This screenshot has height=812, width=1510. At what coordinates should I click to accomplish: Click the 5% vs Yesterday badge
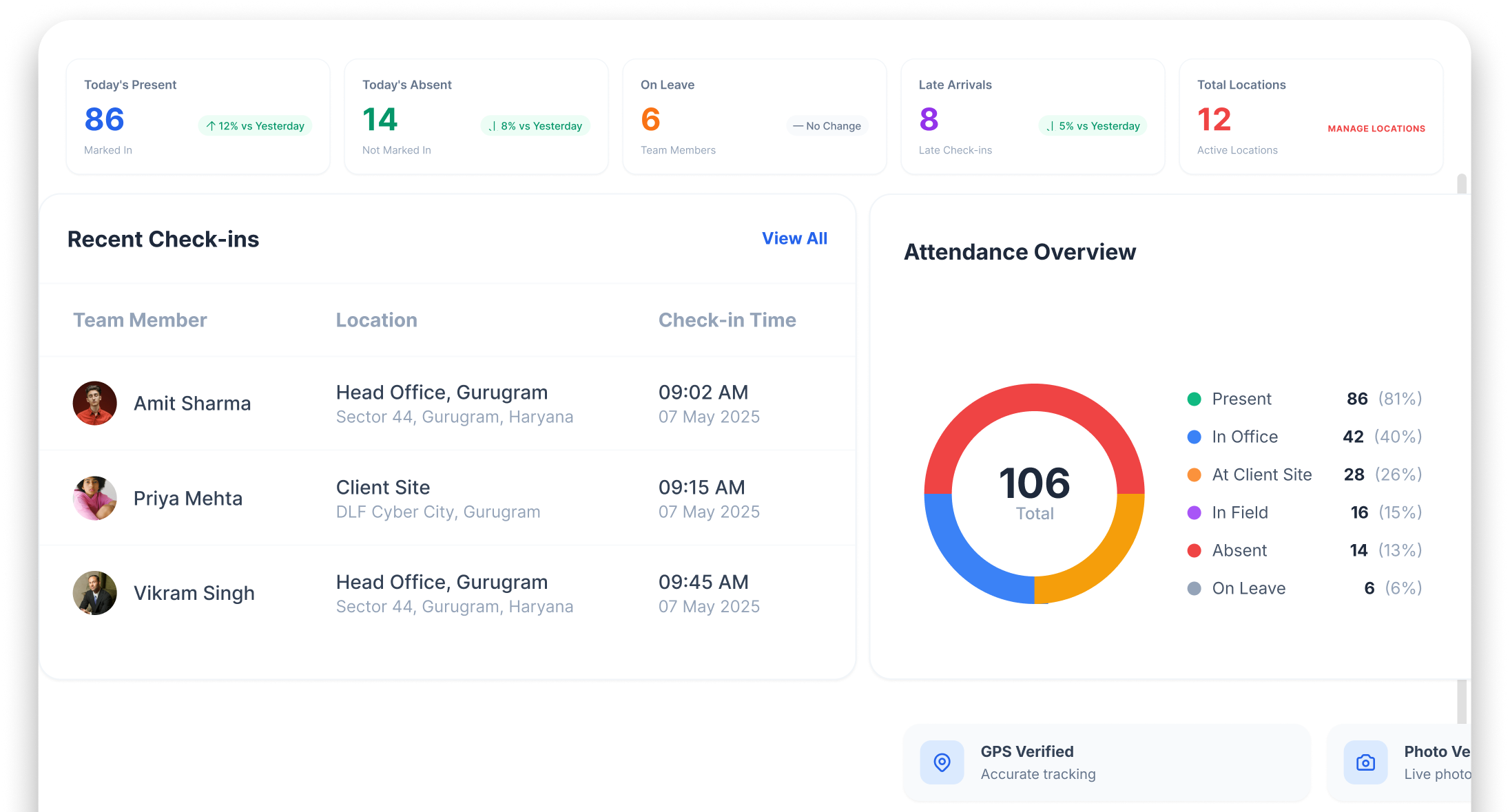click(1093, 126)
